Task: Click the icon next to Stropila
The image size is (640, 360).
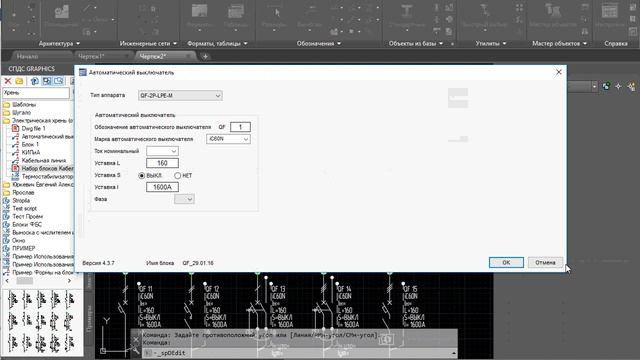Action: (x=6, y=200)
